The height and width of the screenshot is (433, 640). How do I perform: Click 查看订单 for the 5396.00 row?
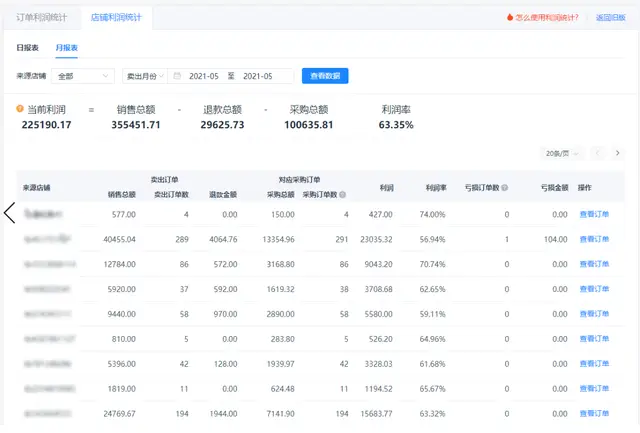(594, 364)
